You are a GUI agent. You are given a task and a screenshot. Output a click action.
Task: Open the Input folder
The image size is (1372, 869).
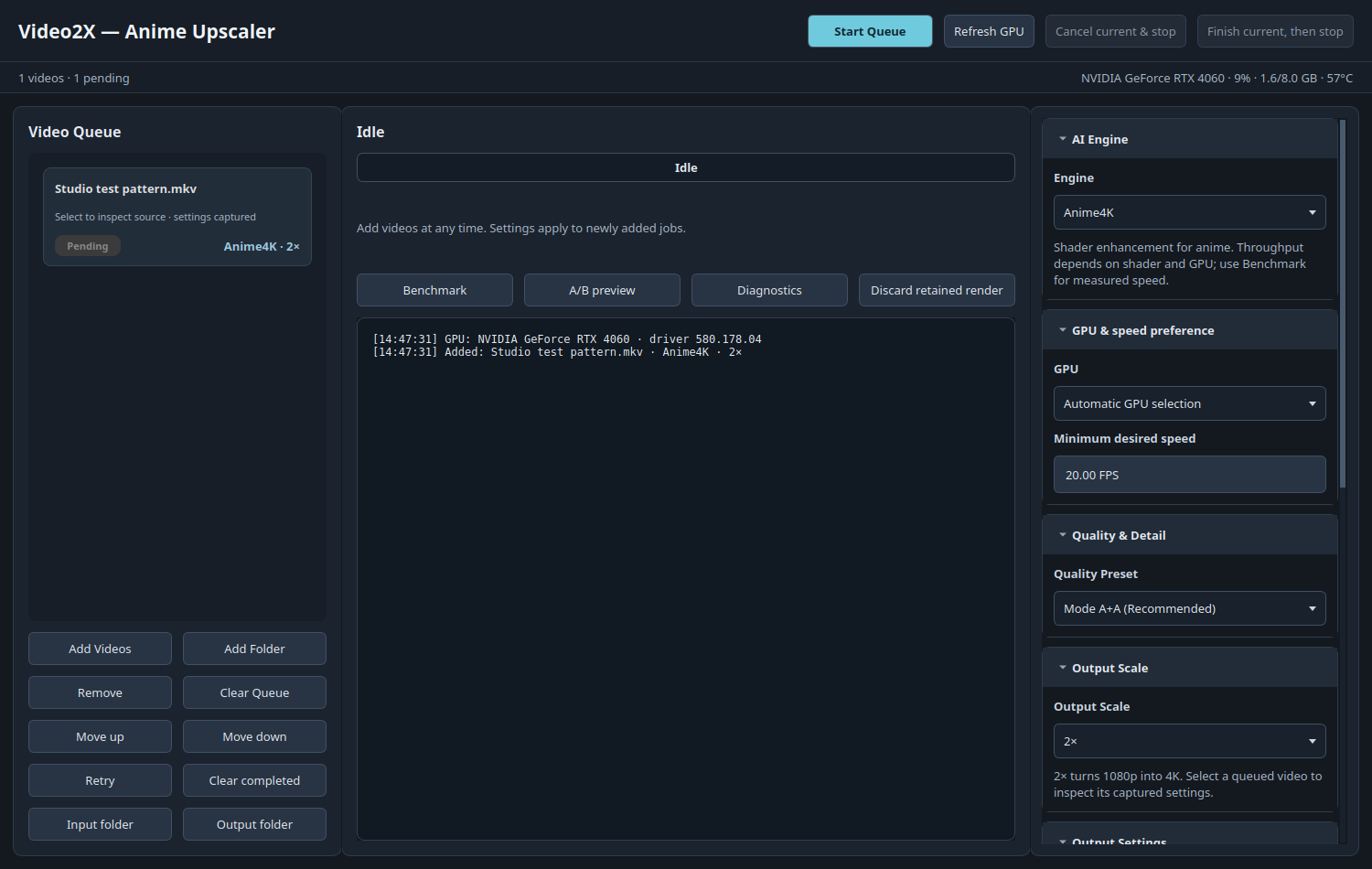pyautogui.click(x=100, y=824)
